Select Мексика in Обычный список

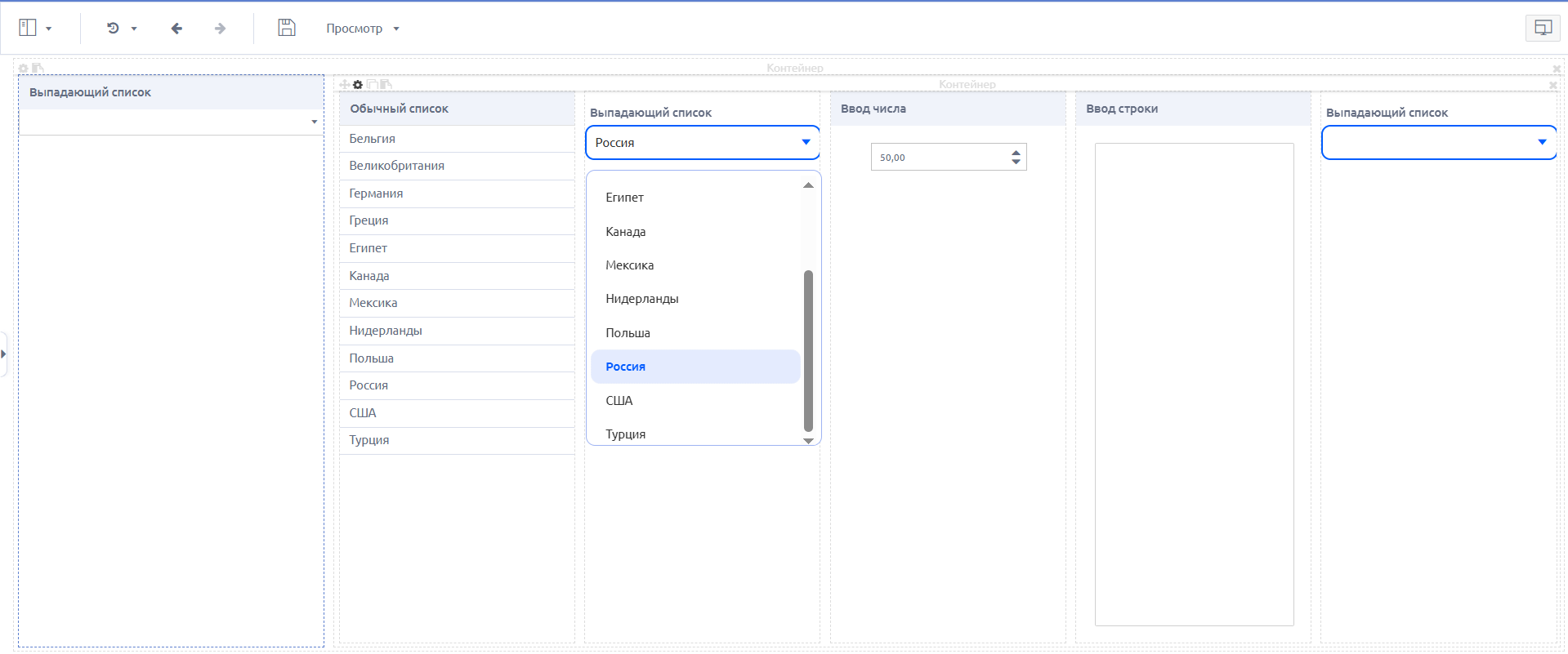pyautogui.click(x=457, y=303)
